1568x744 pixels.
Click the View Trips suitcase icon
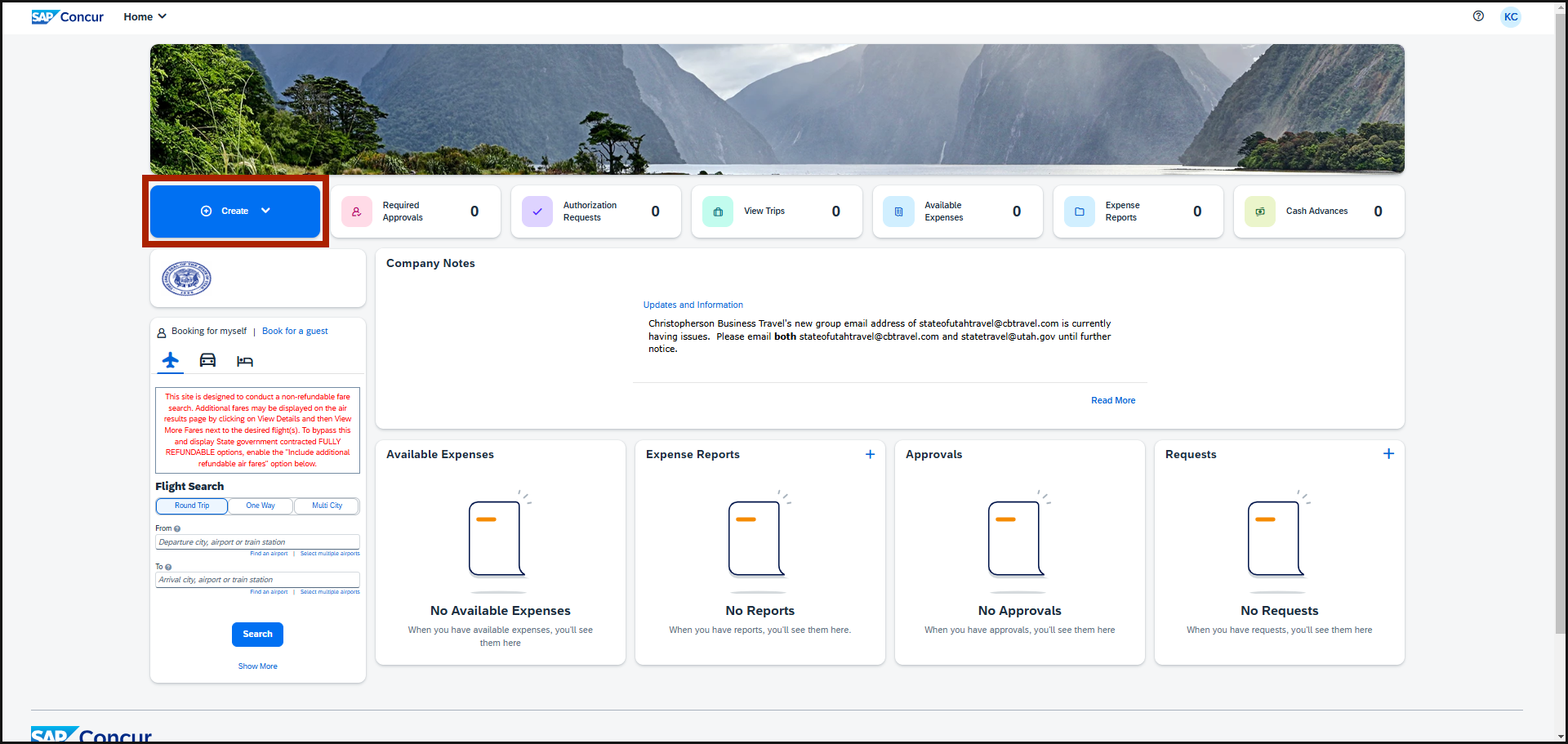[718, 212]
